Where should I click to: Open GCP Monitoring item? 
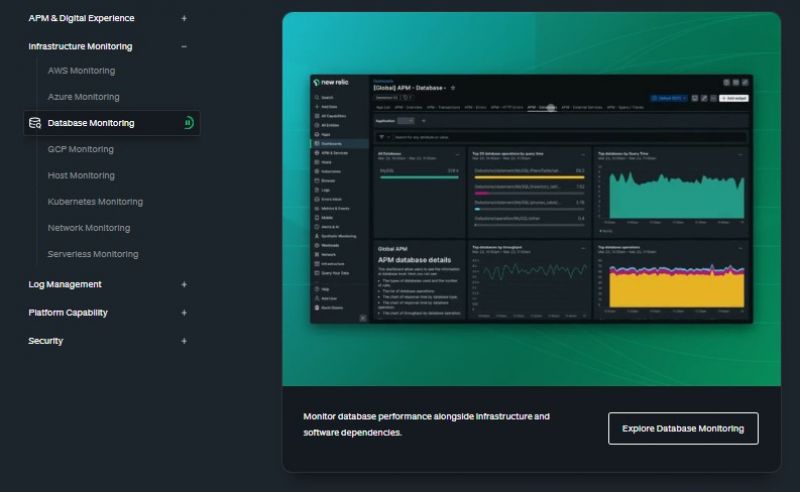pos(81,150)
